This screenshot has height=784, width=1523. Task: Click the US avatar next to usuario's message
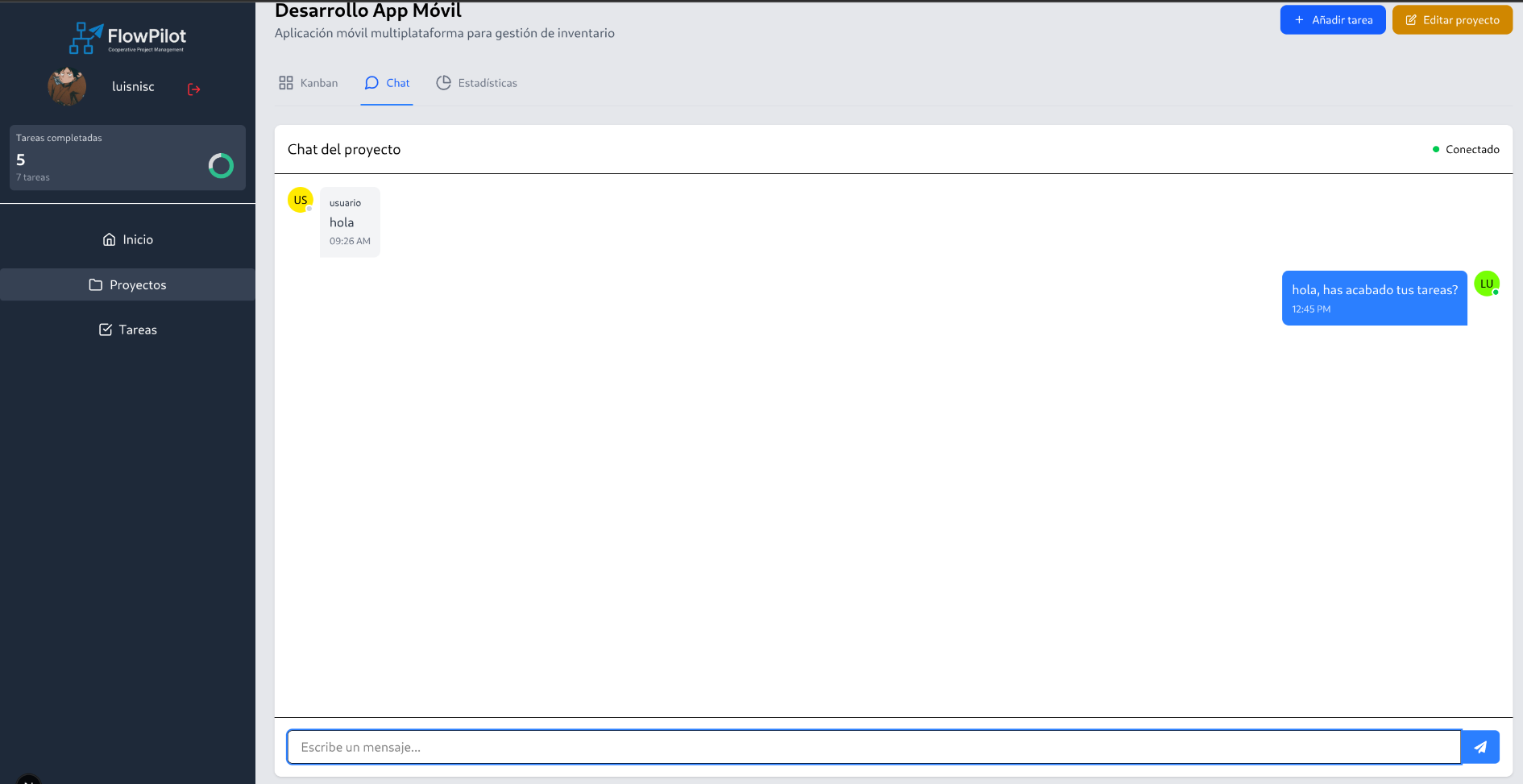pyautogui.click(x=300, y=199)
